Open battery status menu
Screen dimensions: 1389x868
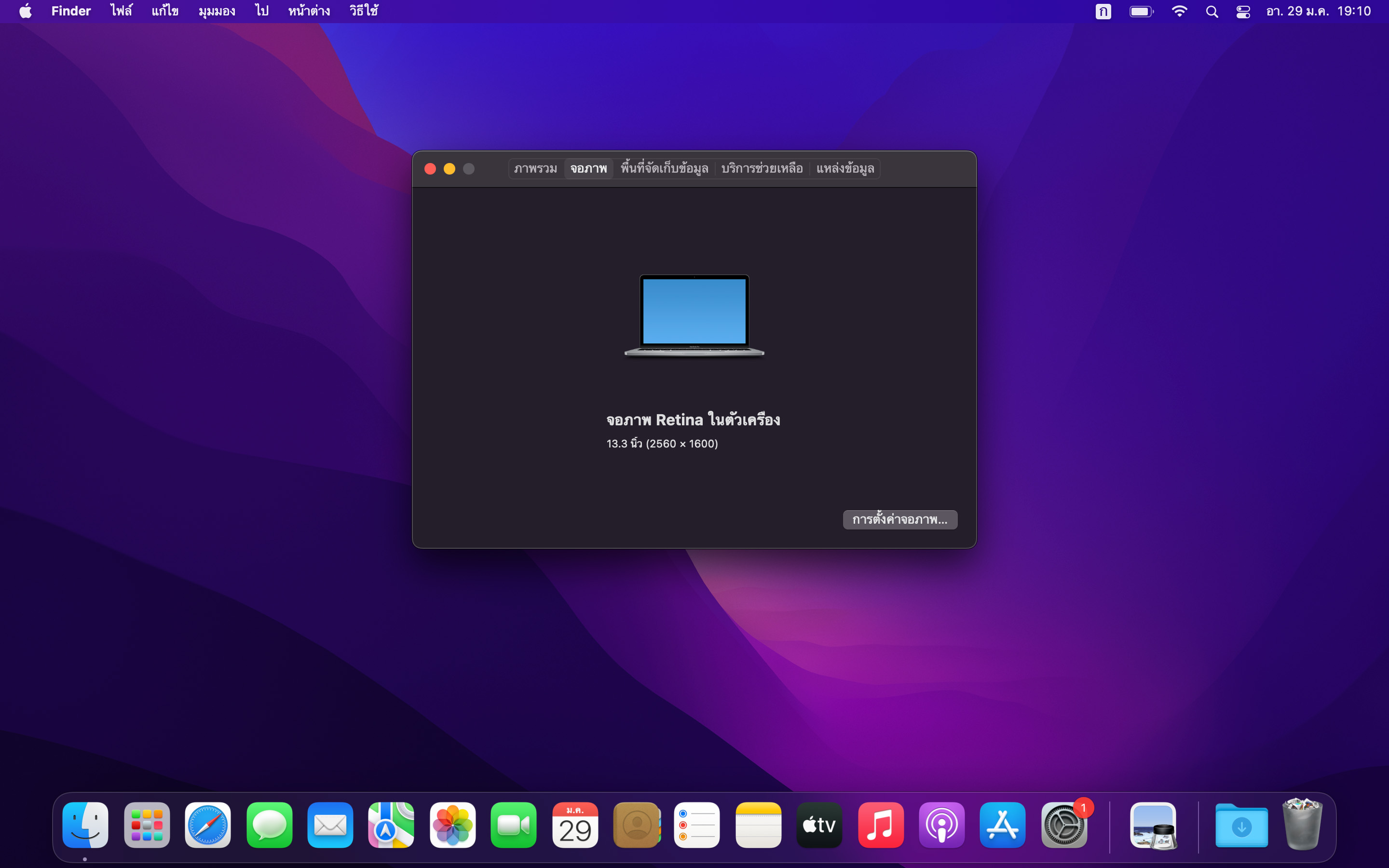(1141, 12)
